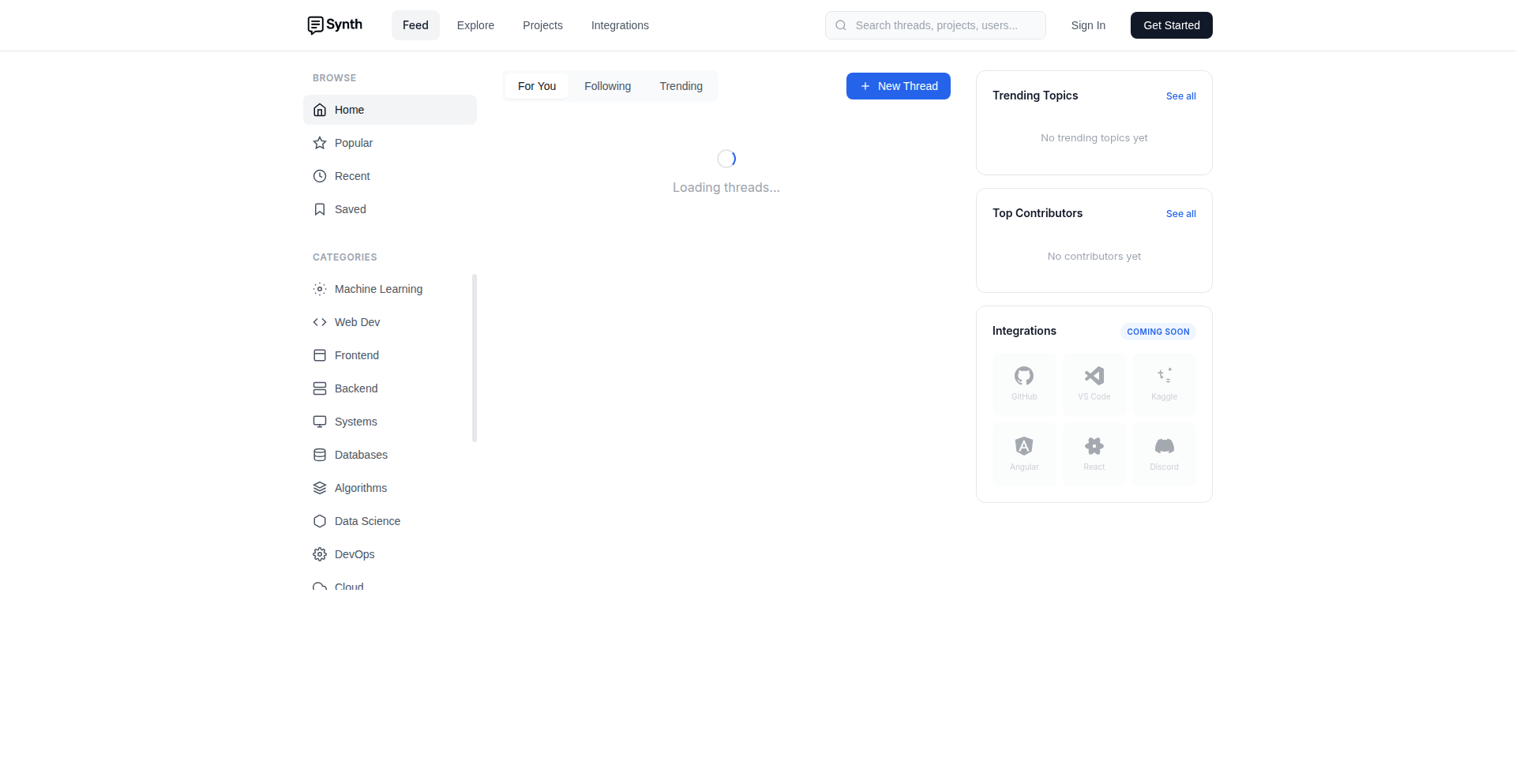The height and width of the screenshot is (784, 1516).
Task: Click the Synth logo icon
Action: click(x=315, y=25)
